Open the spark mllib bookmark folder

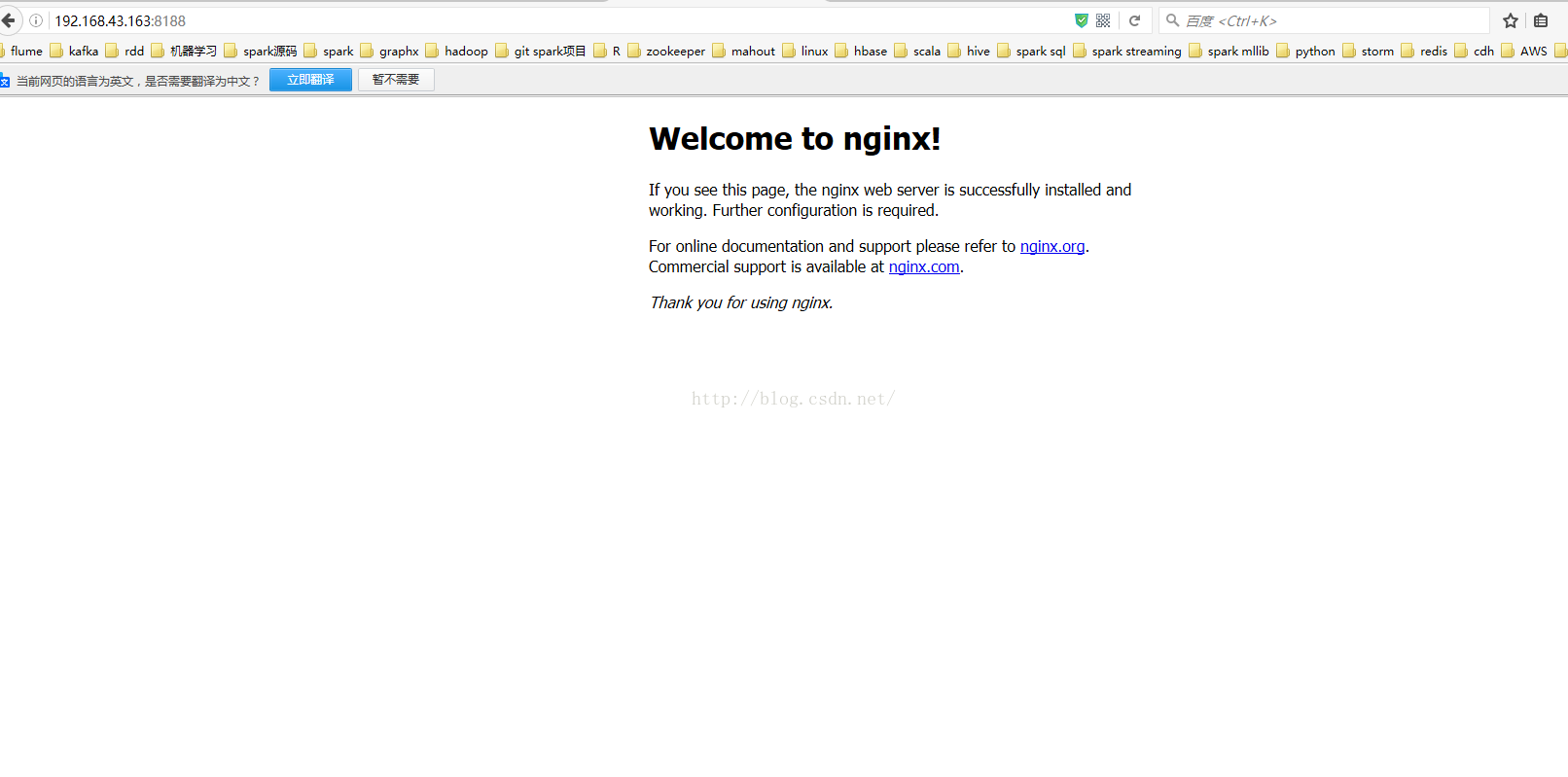pos(1229,51)
